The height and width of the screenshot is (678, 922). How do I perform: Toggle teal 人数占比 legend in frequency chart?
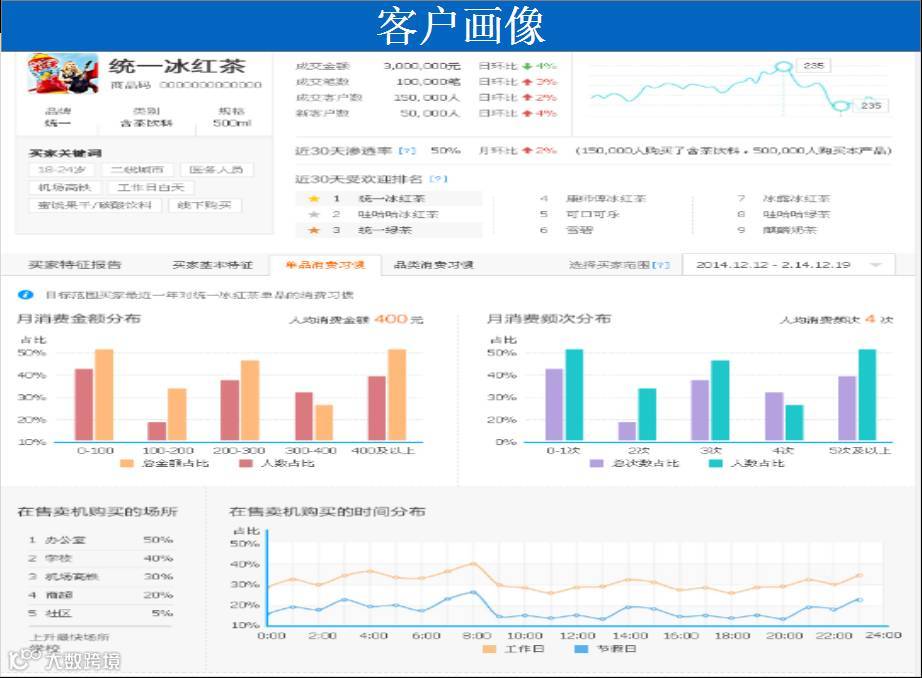pos(716,463)
